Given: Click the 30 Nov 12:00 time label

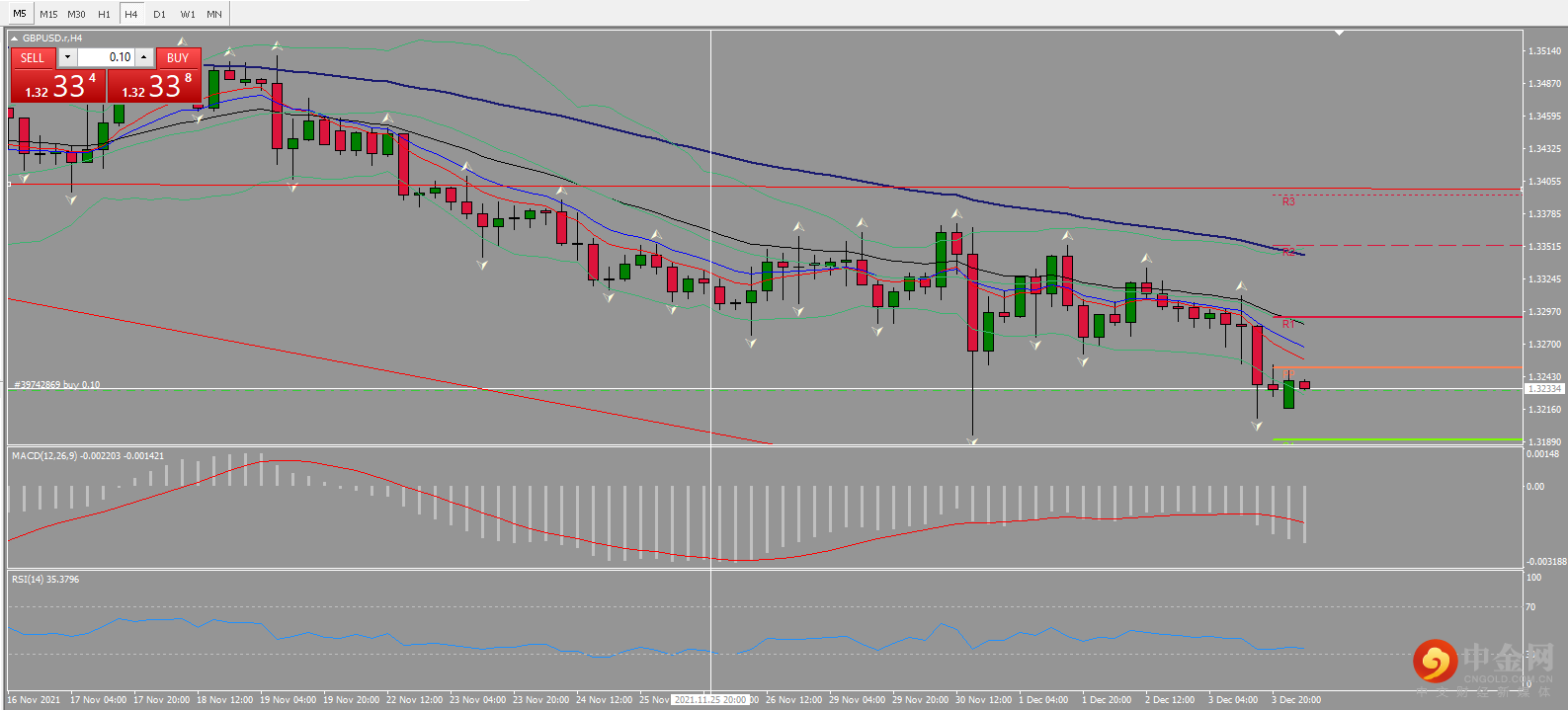Looking at the screenshot, I should coord(983,700).
